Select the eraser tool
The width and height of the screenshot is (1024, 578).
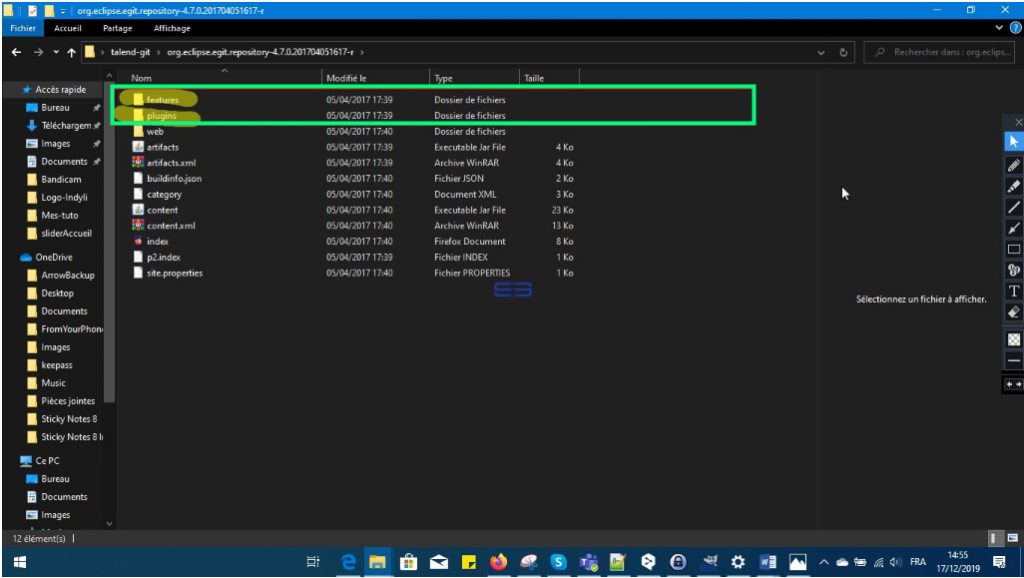pos(1014,312)
